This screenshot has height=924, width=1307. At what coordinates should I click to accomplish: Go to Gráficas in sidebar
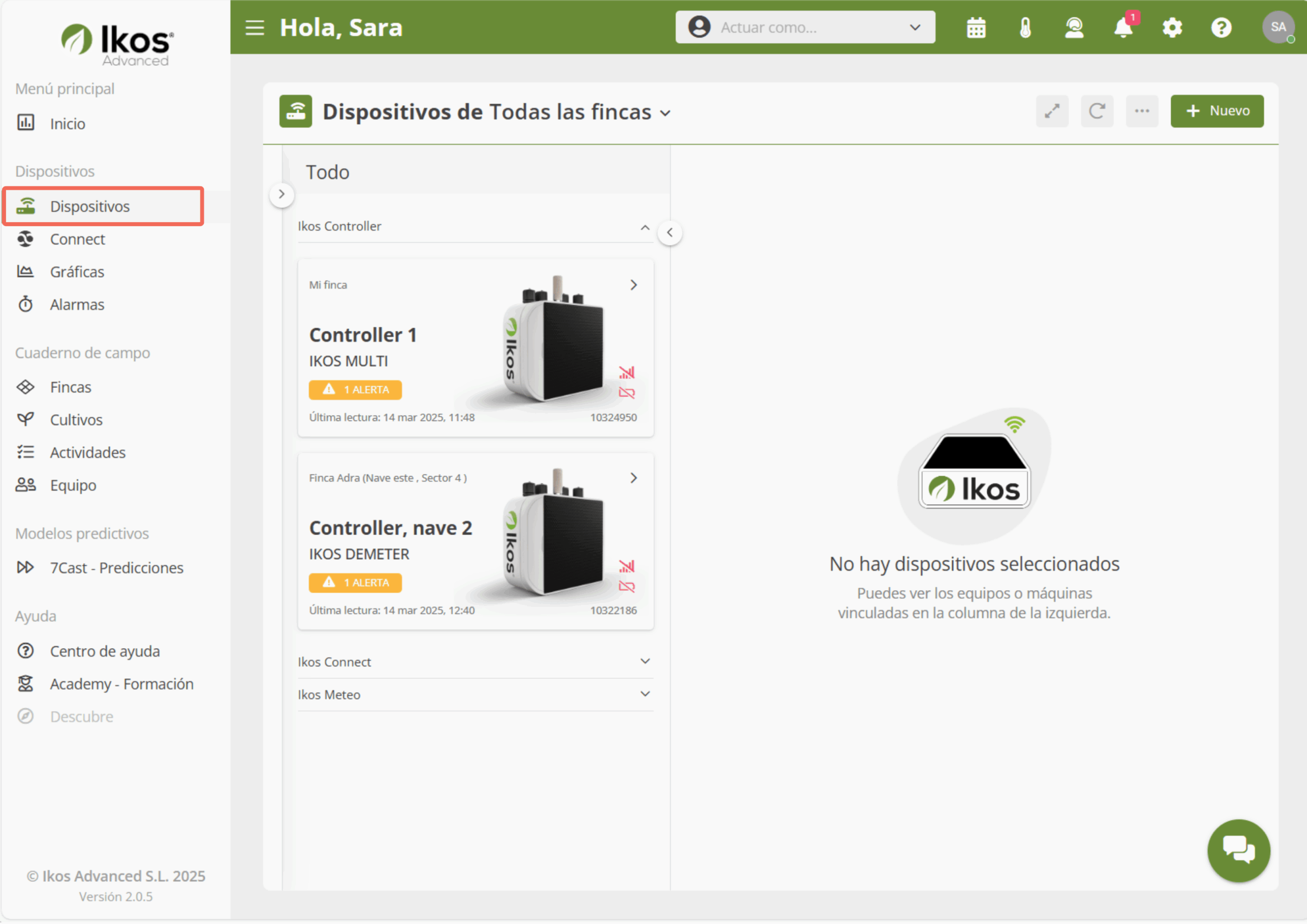point(77,272)
